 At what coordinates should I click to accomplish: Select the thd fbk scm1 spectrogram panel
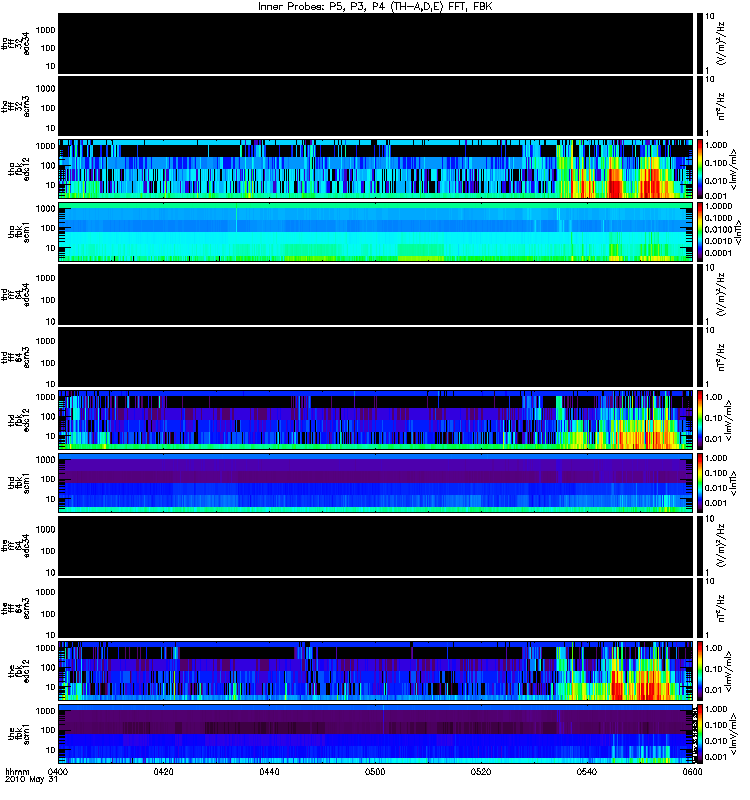click(376, 483)
